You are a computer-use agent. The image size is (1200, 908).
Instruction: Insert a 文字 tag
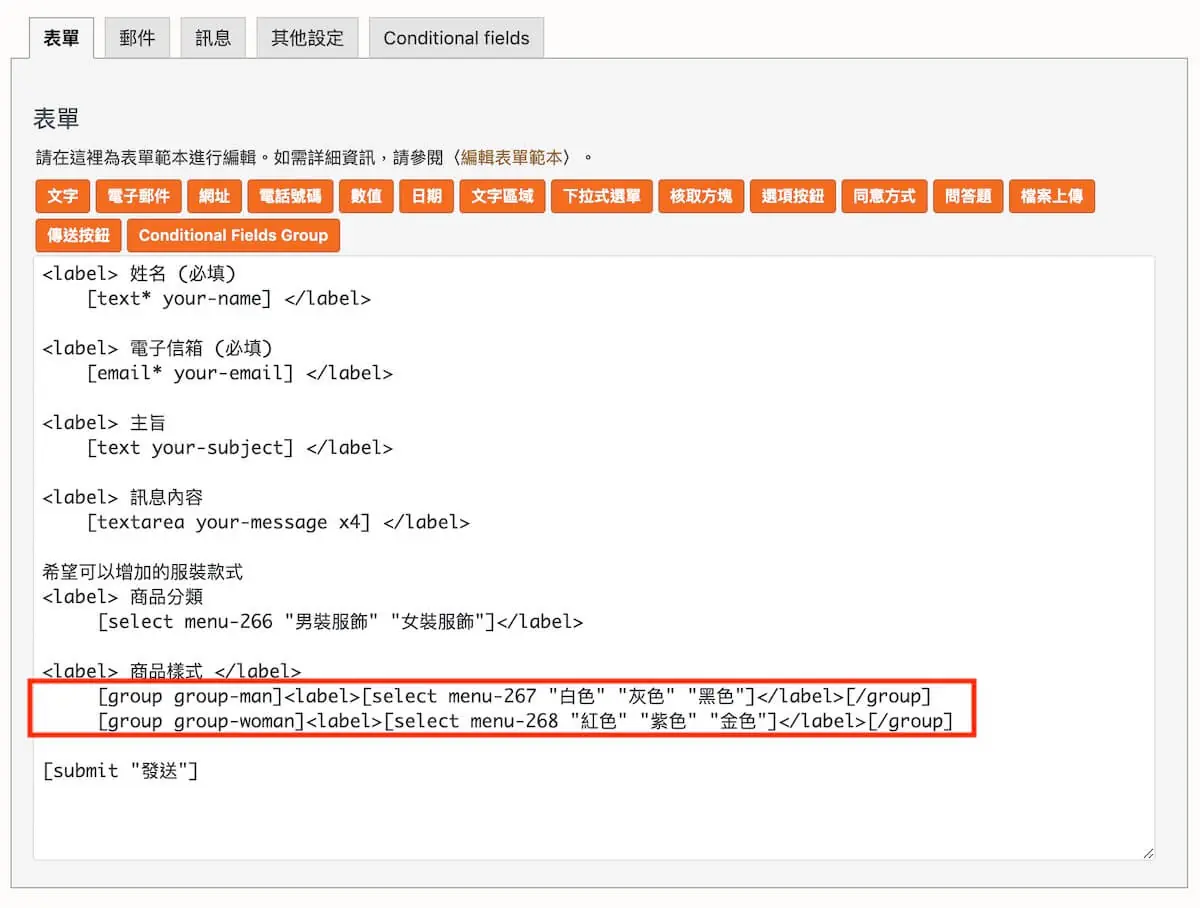coord(62,196)
